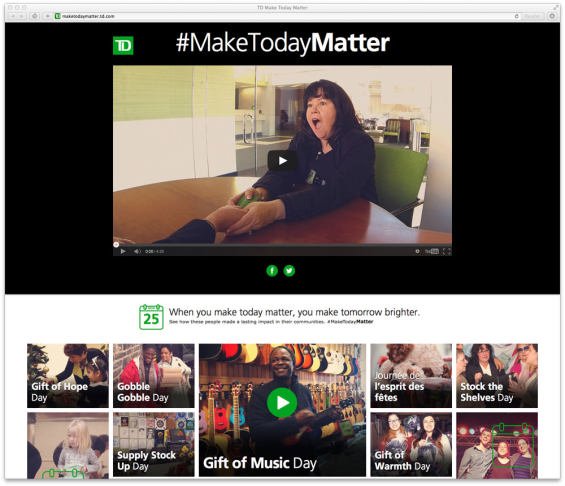Click the YouTube logo in video player
Image resolution: width=565 pixels, height=486 pixels.
[x=432, y=251]
